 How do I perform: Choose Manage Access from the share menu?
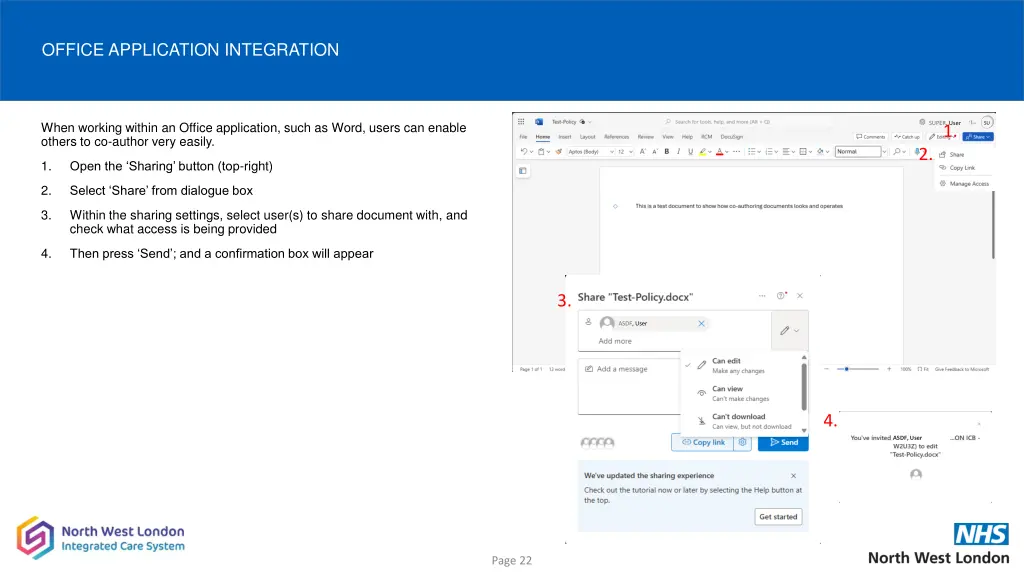[964, 184]
